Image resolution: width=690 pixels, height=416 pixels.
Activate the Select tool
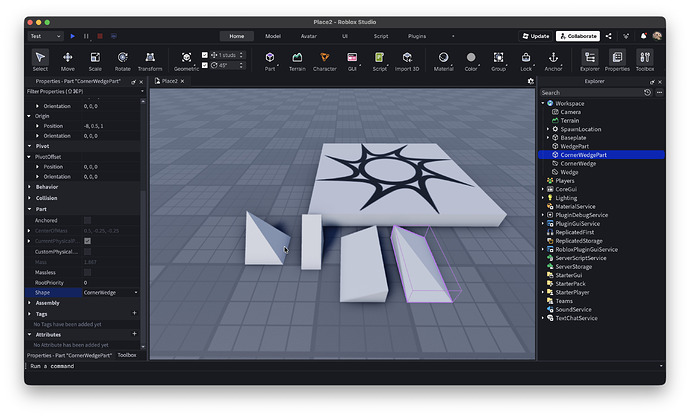tap(40, 60)
